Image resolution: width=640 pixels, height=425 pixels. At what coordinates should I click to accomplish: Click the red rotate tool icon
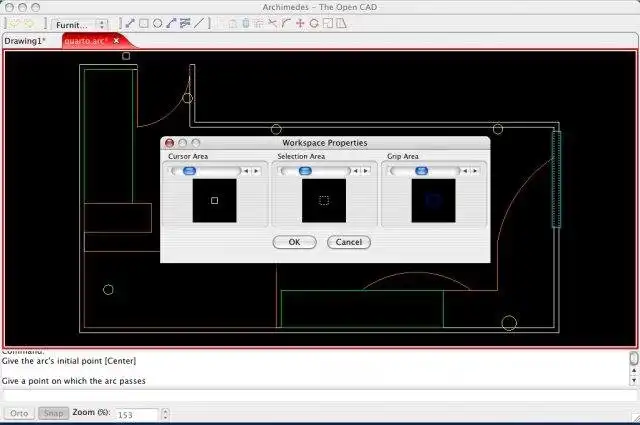[314, 23]
